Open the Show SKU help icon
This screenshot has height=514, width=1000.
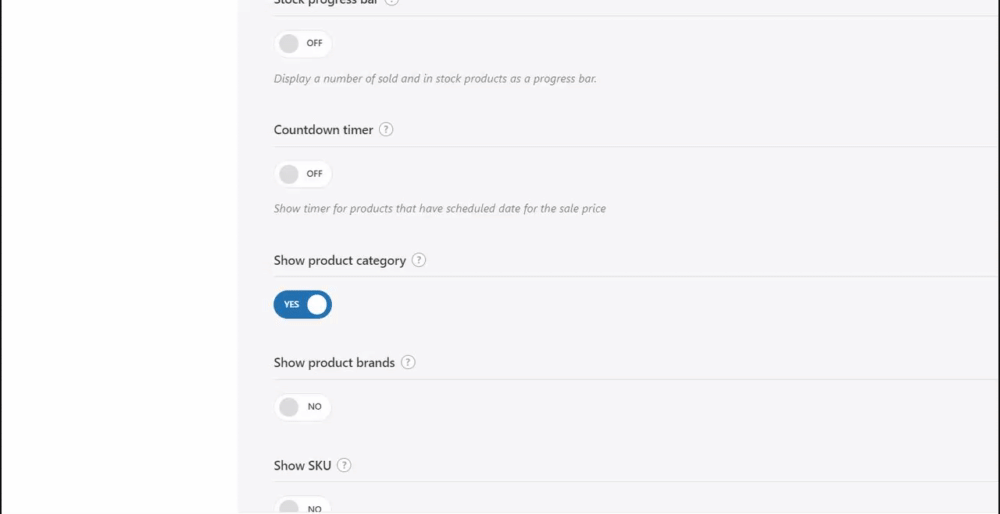click(344, 466)
